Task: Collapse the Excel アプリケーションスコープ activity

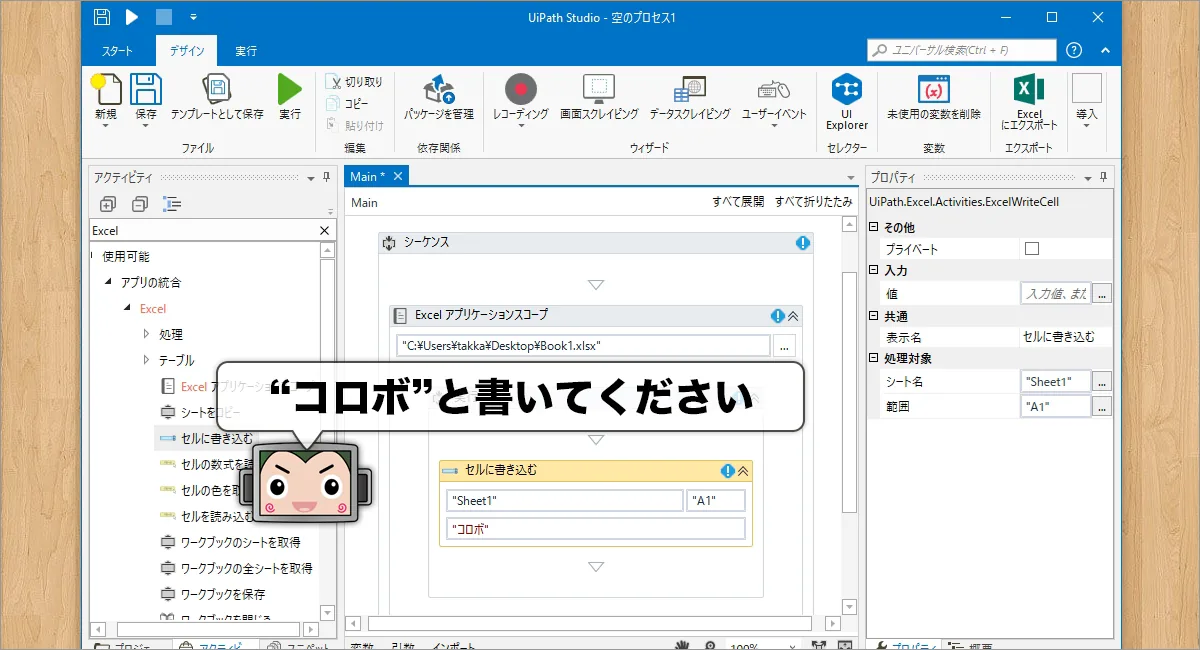Action: click(793, 316)
